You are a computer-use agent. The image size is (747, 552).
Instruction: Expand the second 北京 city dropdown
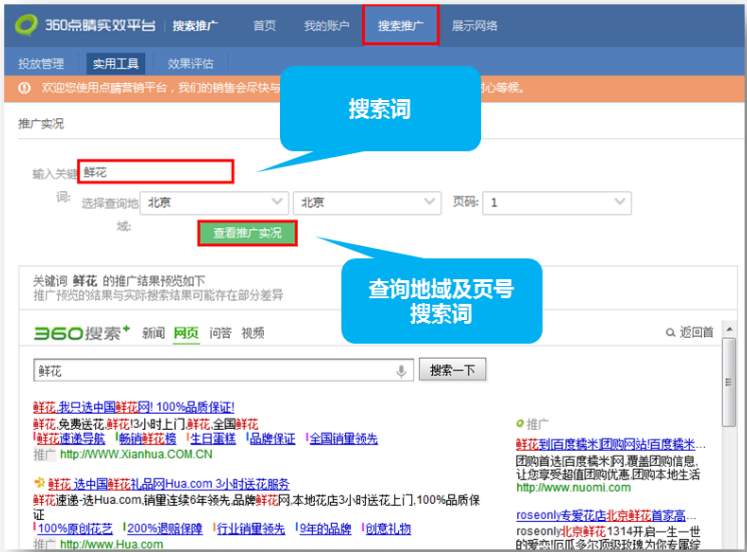click(x=367, y=203)
